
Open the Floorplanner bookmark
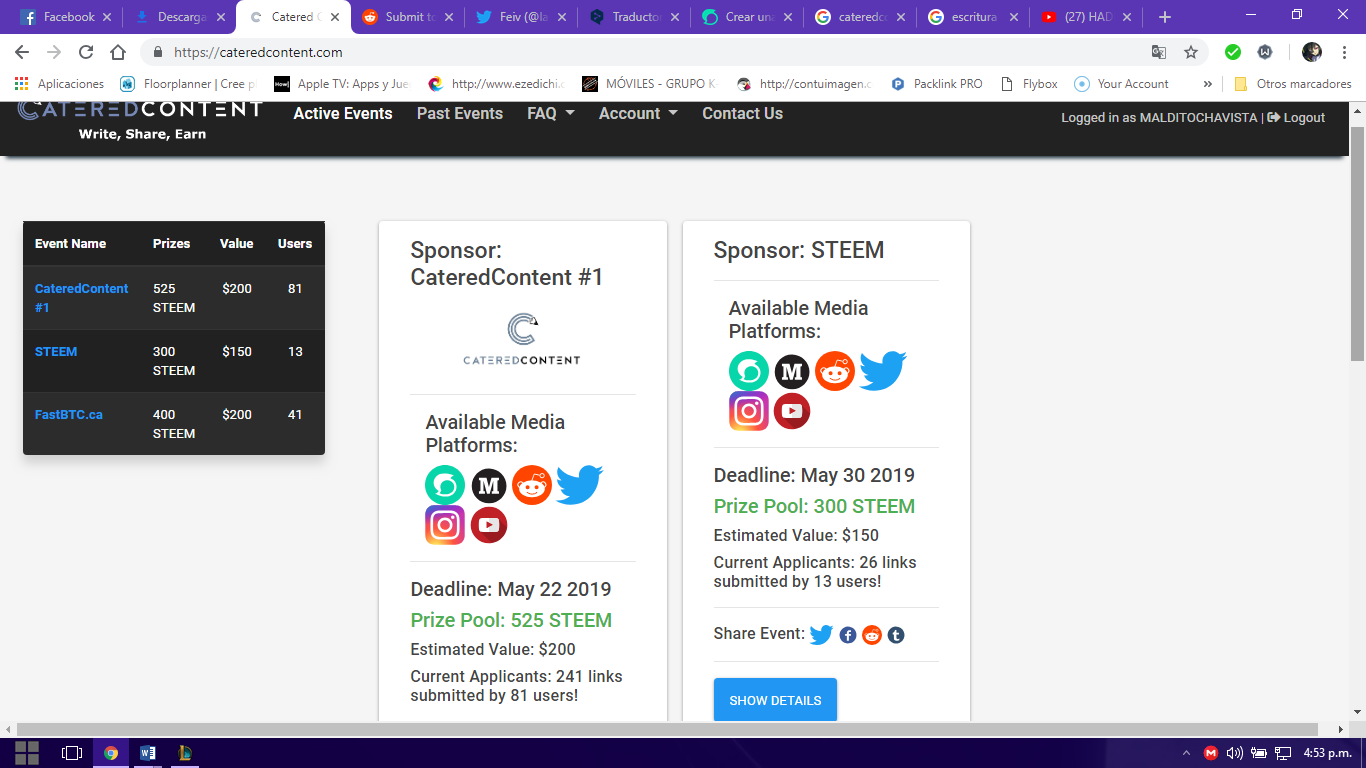click(x=187, y=84)
